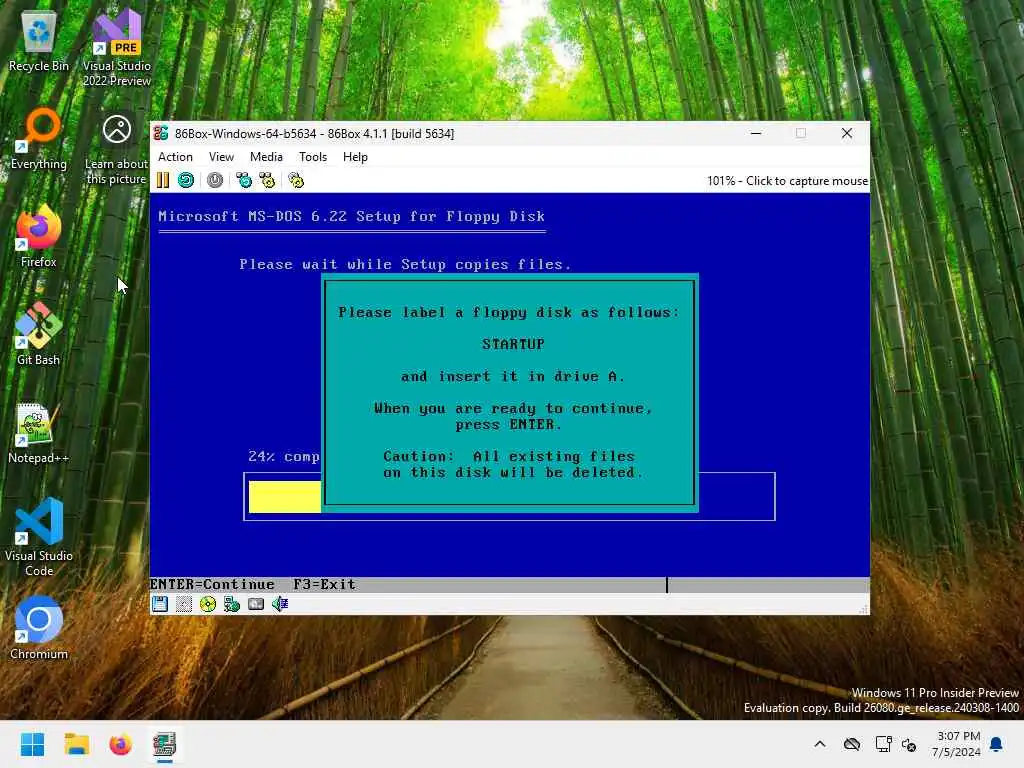Viewport: 1024px width, 768px height.
Task: Open the View menu
Action: (x=221, y=157)
